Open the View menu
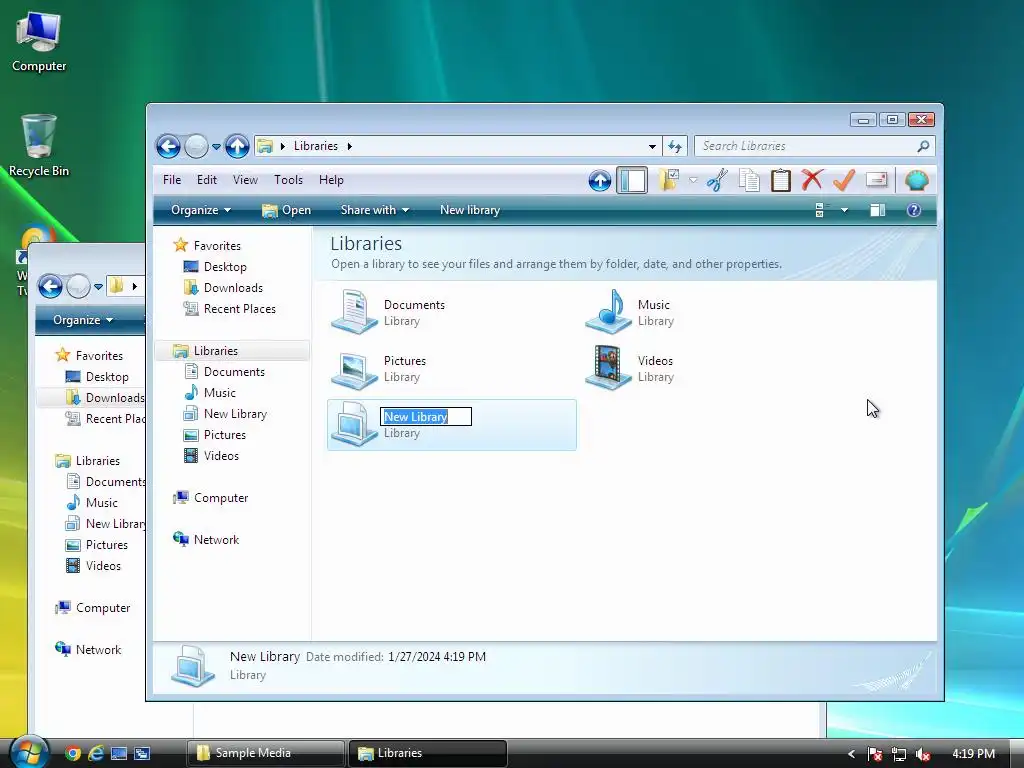Image resolution: width=1024 pixels, height=768 pixels. (x=245, y=180)
